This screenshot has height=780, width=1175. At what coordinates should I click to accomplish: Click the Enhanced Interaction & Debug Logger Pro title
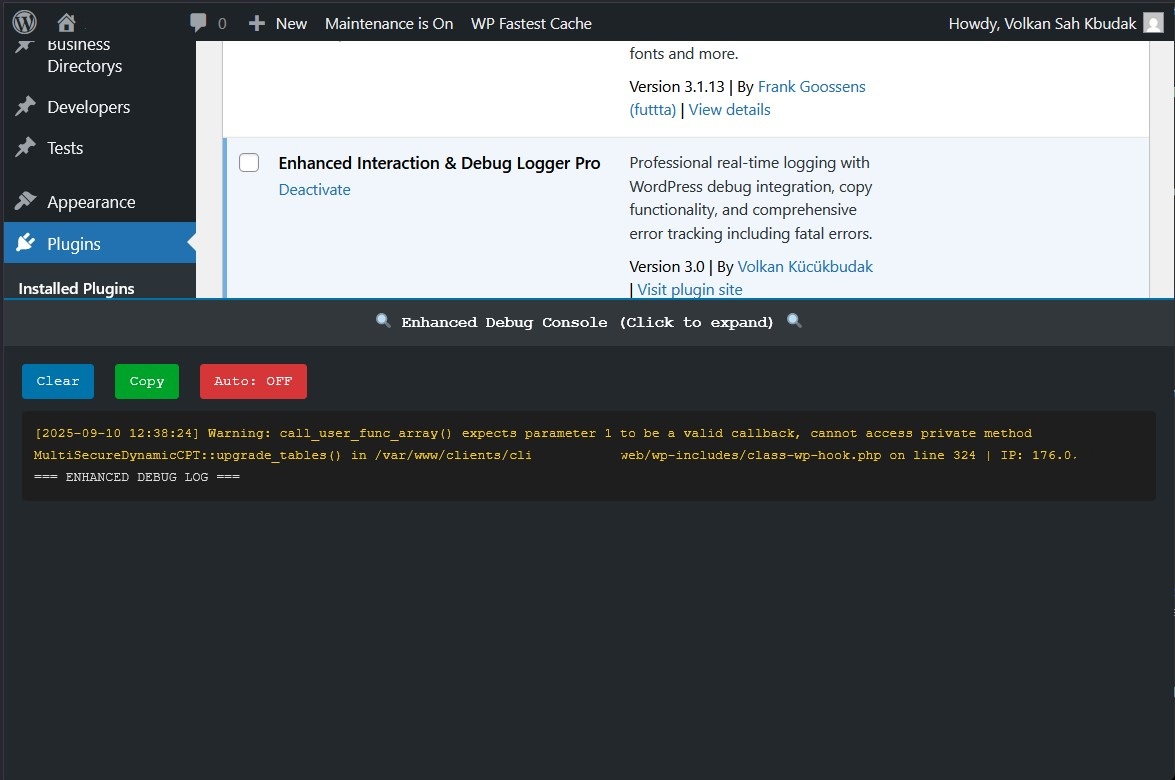(439, 163)
